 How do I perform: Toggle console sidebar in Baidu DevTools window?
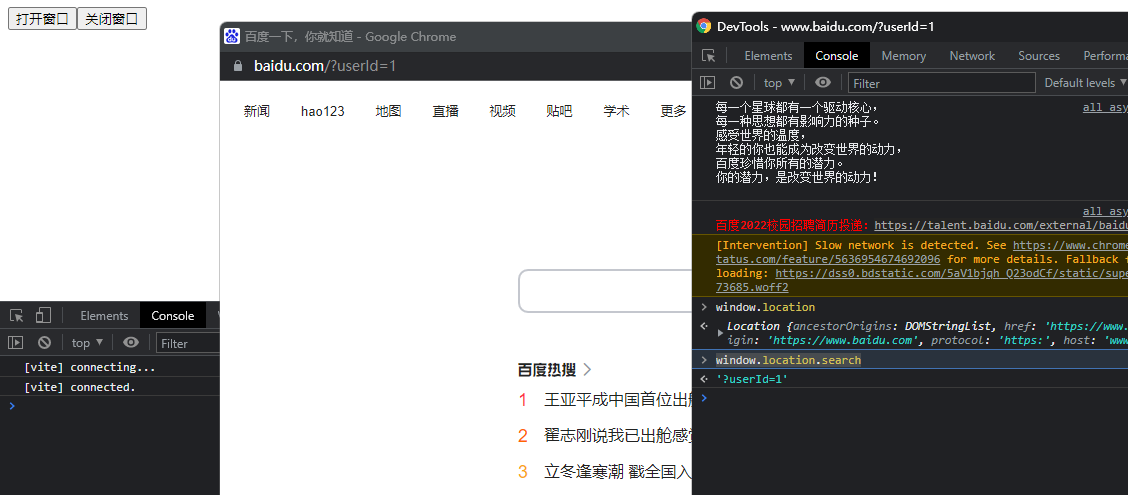click(x=707, y=83)
